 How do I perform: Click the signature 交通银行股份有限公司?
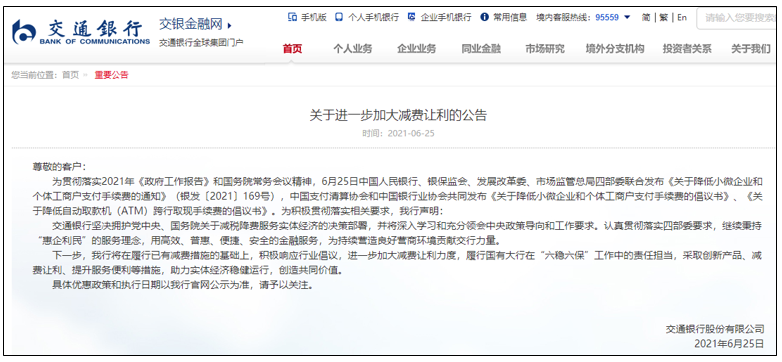[715, 329]
